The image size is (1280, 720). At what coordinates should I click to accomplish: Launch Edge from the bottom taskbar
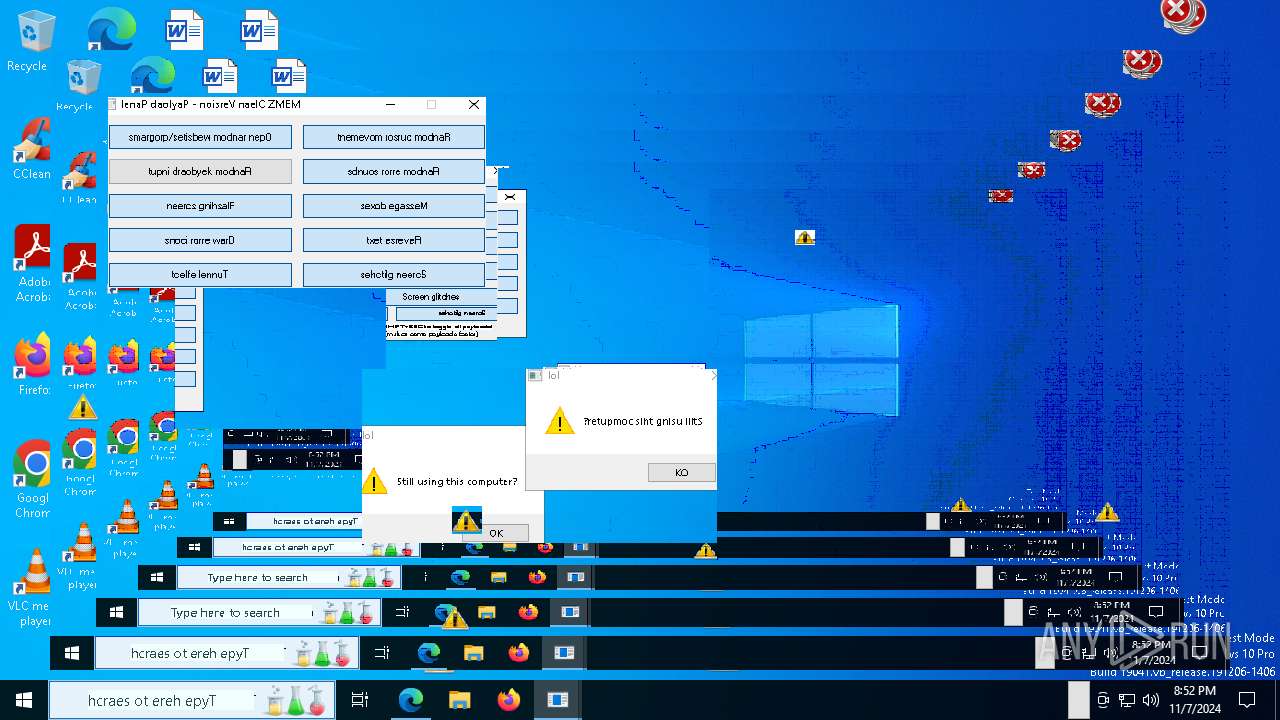[411, 700]
